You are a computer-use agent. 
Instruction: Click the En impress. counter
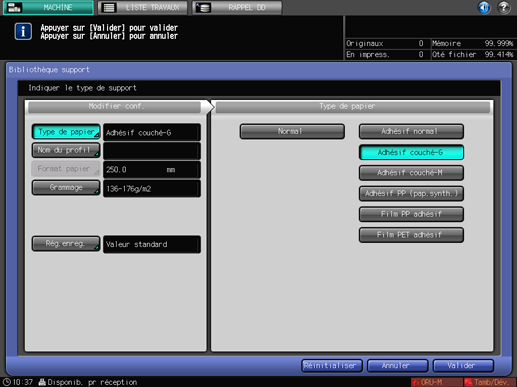tap(385, 54)
